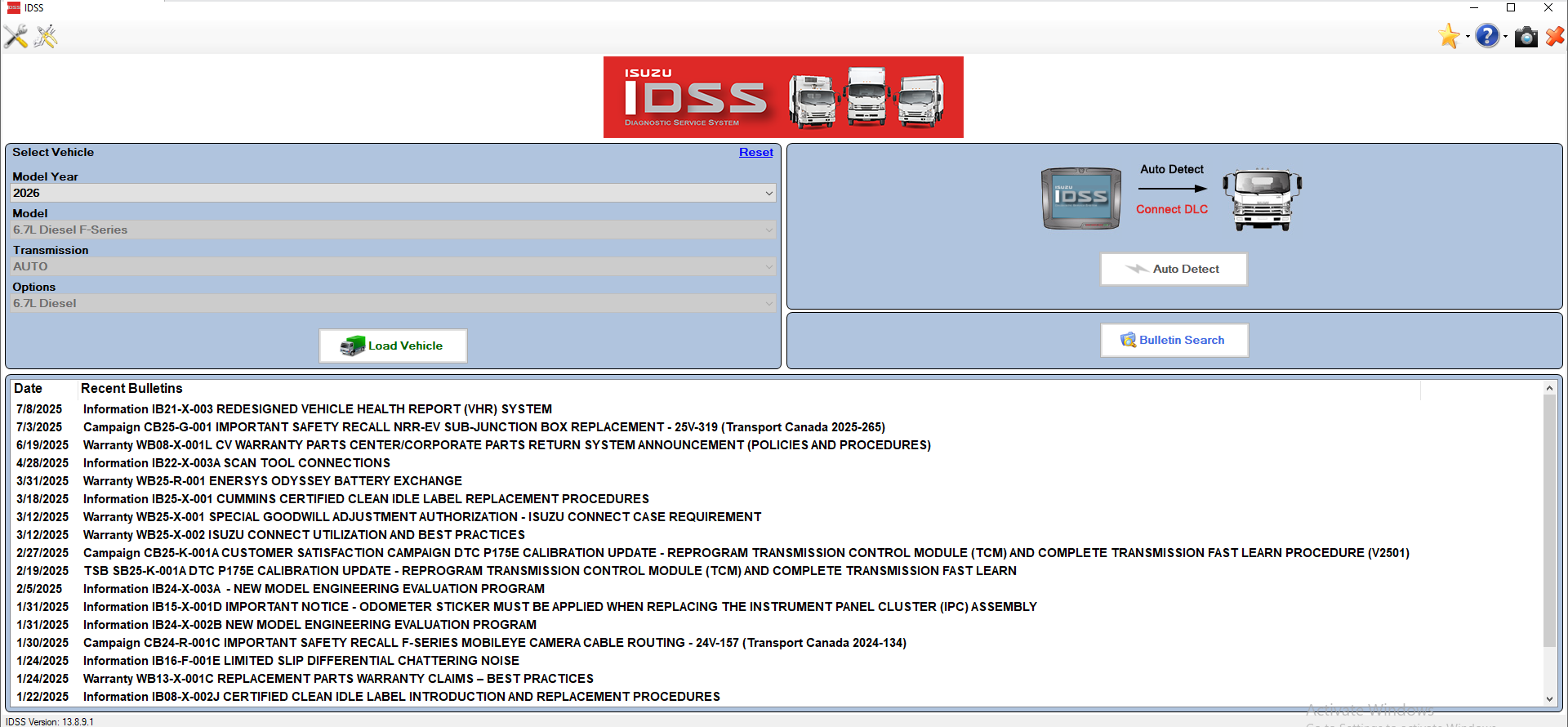Open TSB SB25-K-001A DTC P175E calibration update
1568x727 pixels.
pyautogui.click(x=550, y=571)
